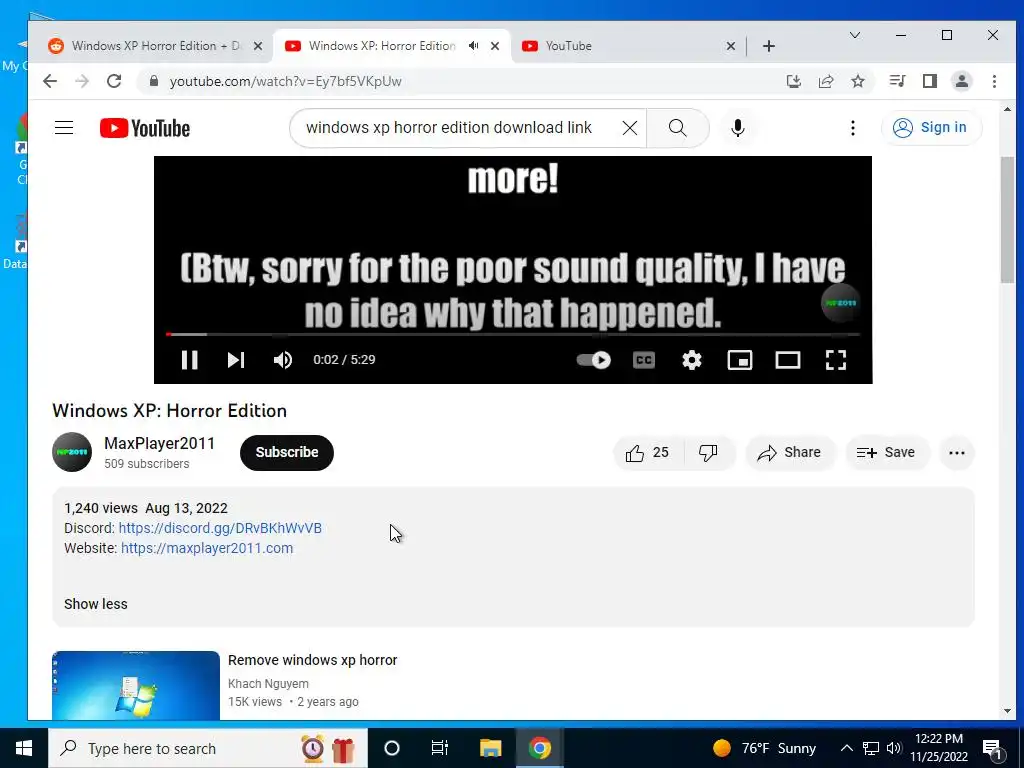
Task: Save the video to a playlist
Action: coord(886,453)
